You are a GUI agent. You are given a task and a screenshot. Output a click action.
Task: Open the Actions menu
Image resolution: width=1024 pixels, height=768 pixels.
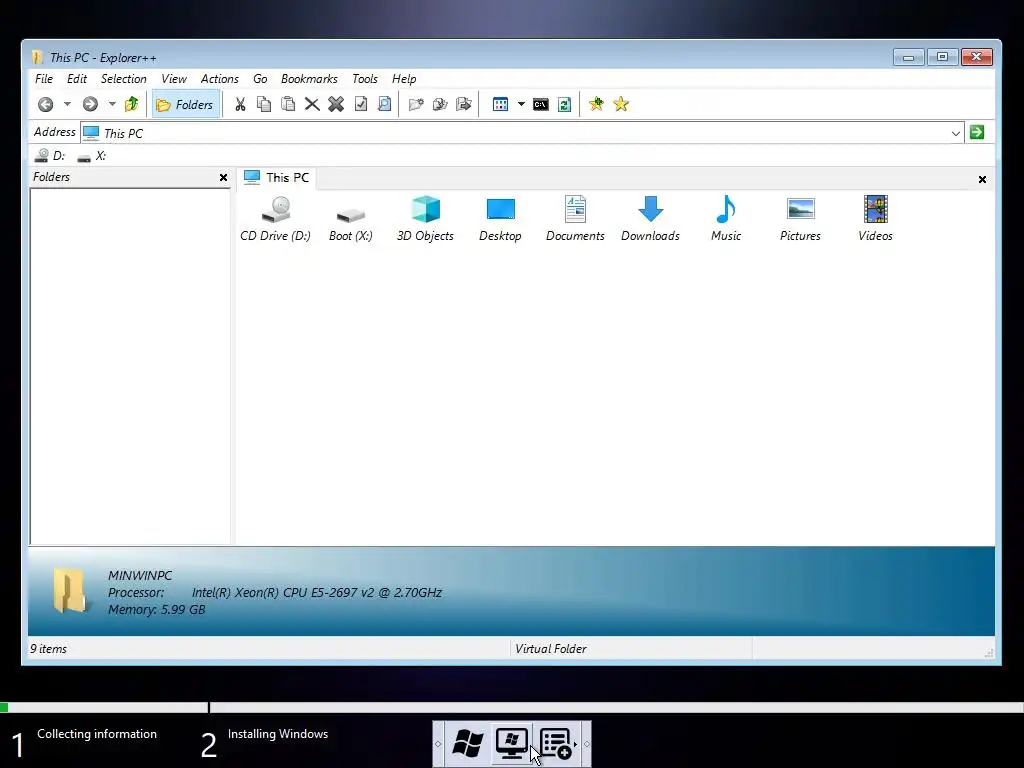[219, 79]
